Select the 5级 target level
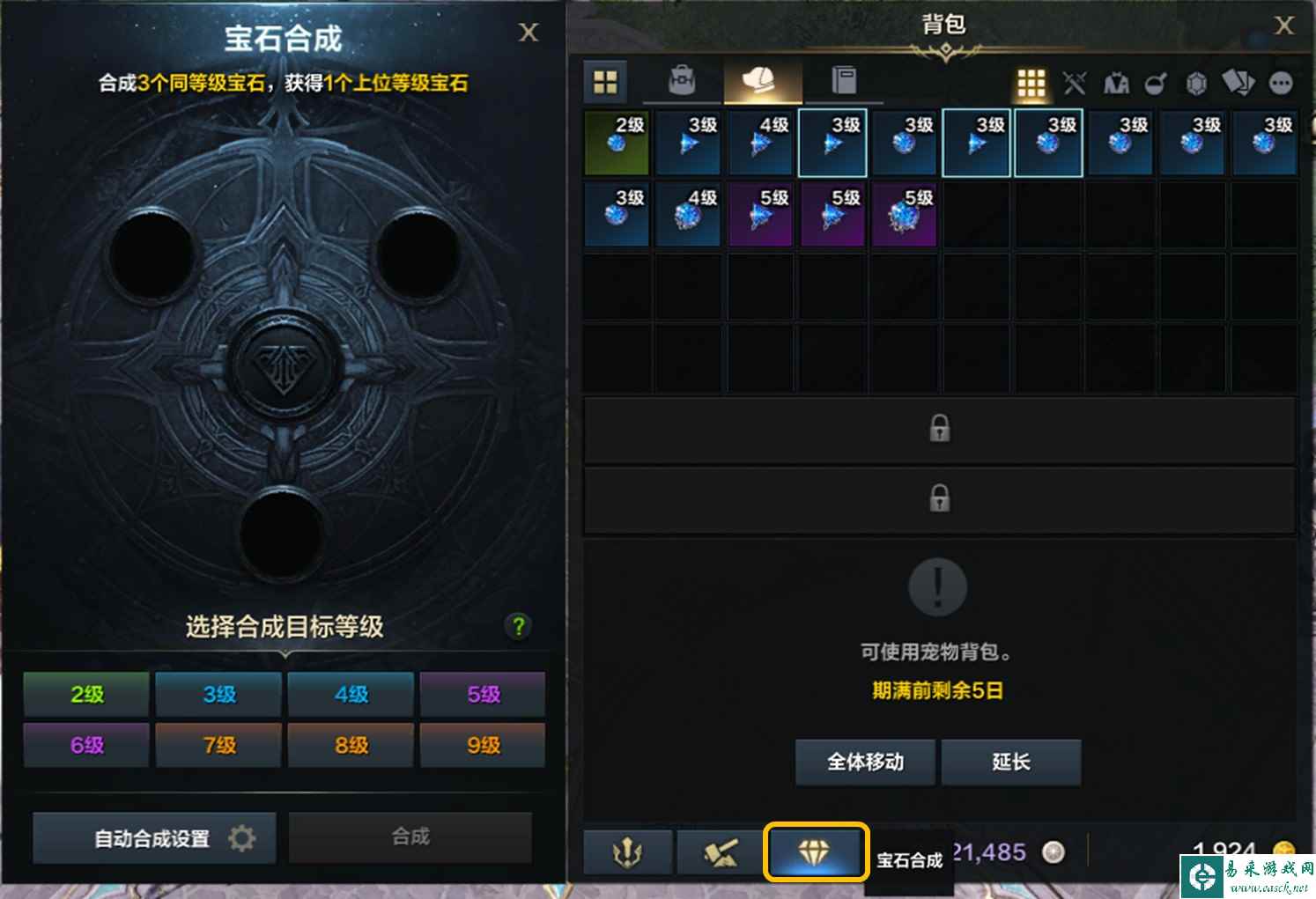Screen dimensions: 1316x899 click(x=483, y=695)
